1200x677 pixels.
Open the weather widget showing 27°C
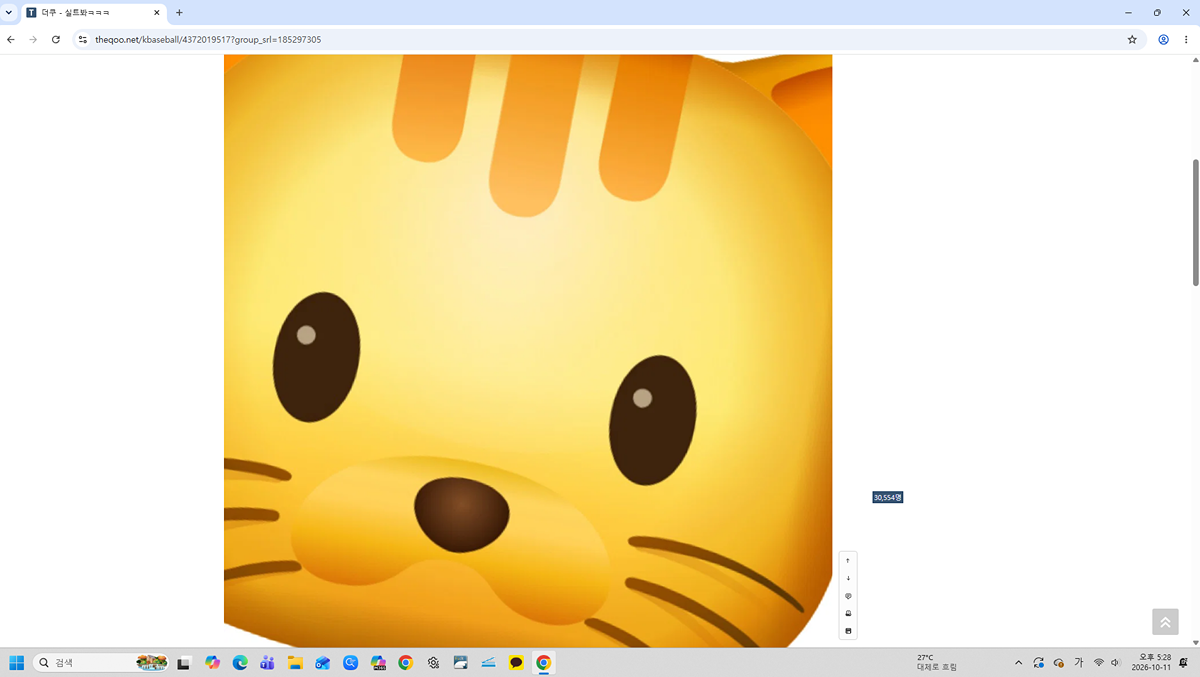(937, 662)
